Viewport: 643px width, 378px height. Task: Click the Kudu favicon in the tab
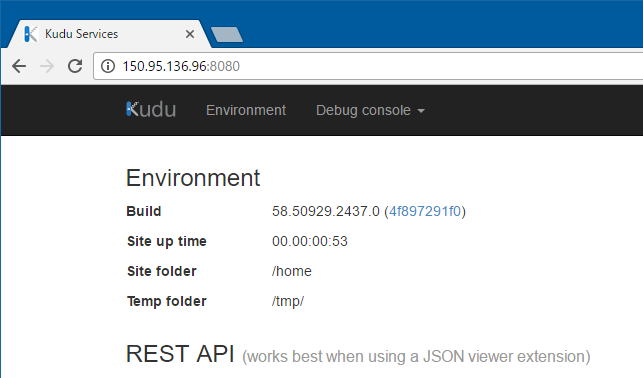[x=30, y=34]
